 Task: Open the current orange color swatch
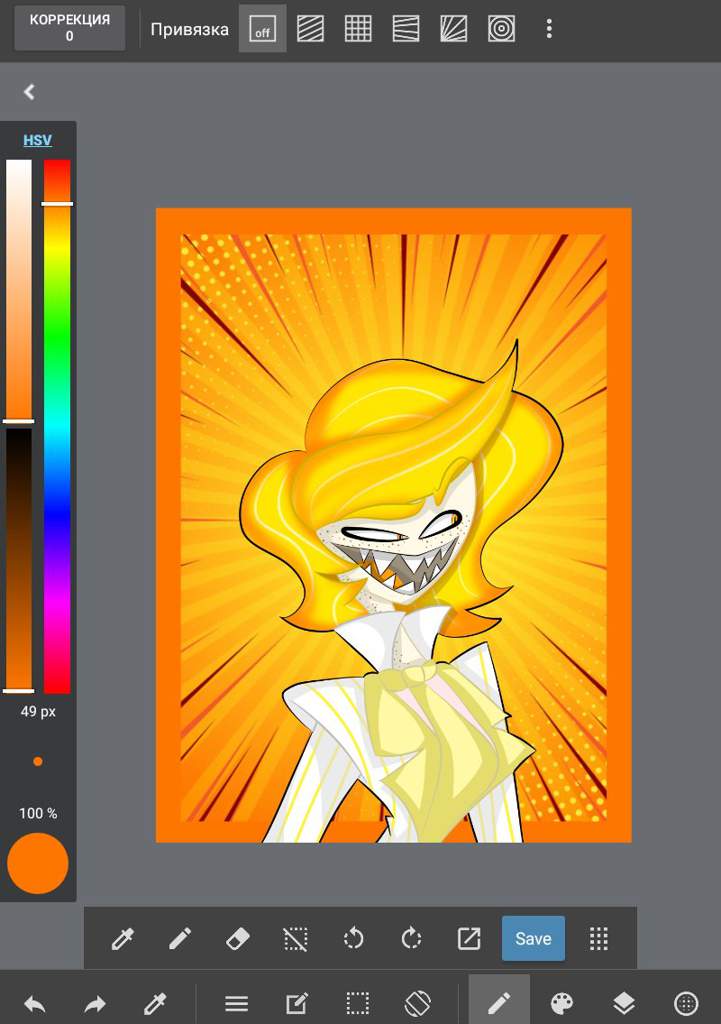(x=38, y=863)
